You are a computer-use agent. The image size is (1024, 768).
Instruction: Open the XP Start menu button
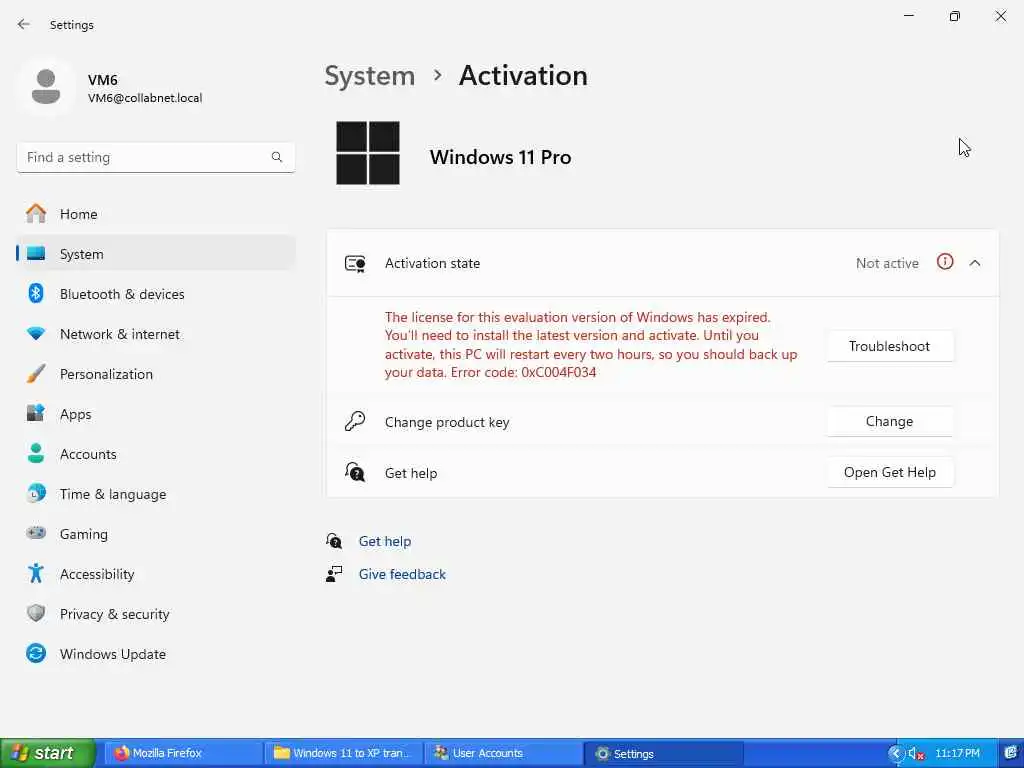(x=47, y=753)
